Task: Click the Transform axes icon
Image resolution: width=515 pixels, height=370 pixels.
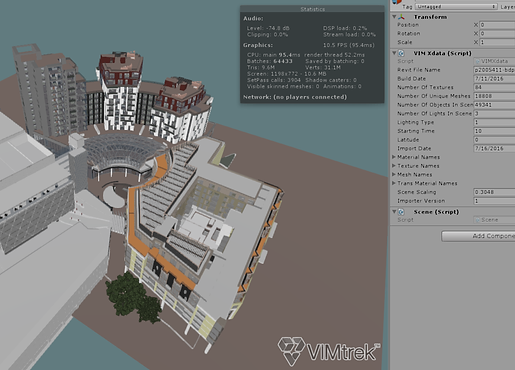Action: point(402,17)
